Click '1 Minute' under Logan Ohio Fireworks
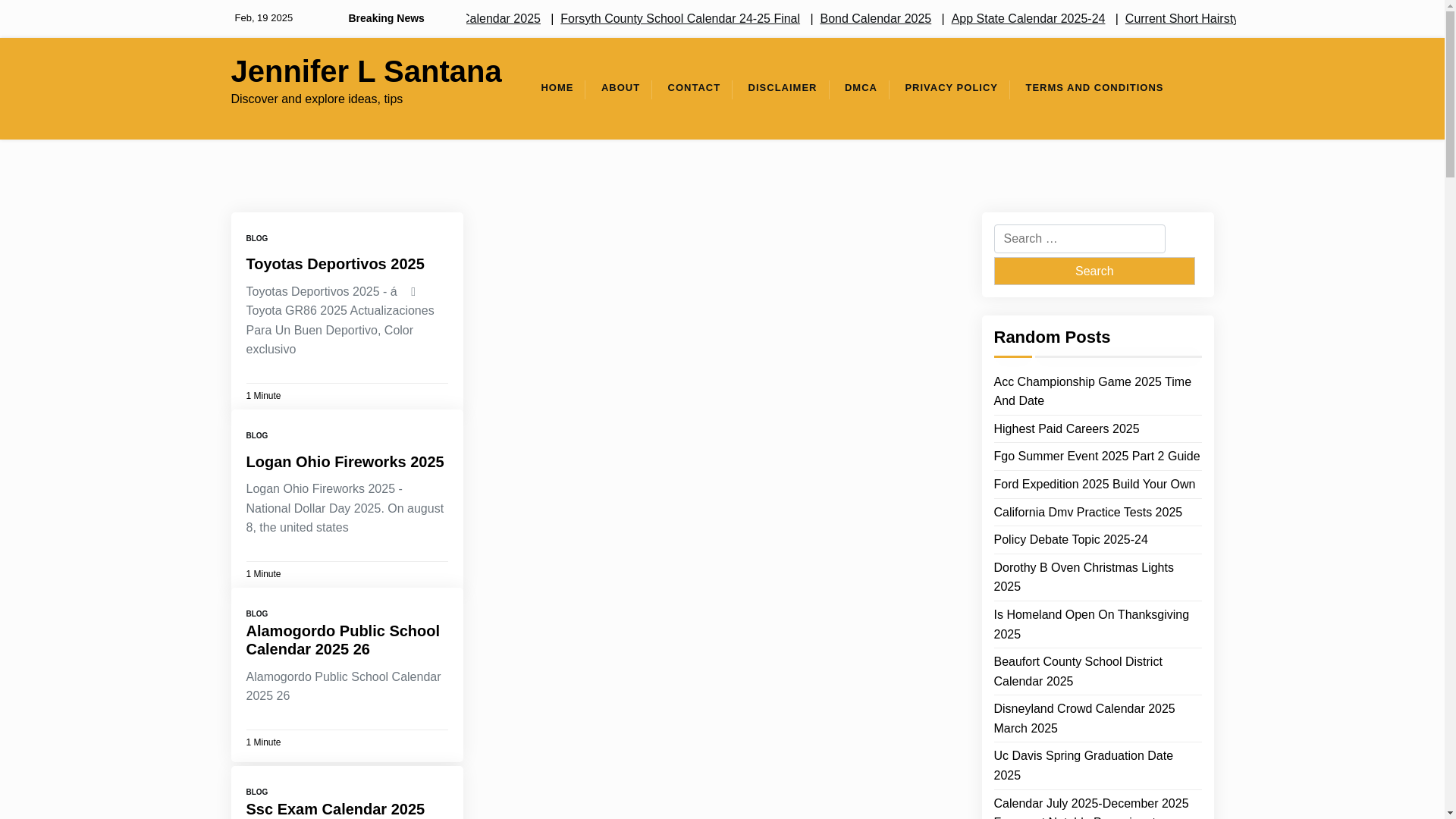The height and width of the screenshot is (819, 1456). tap(263, 574)
